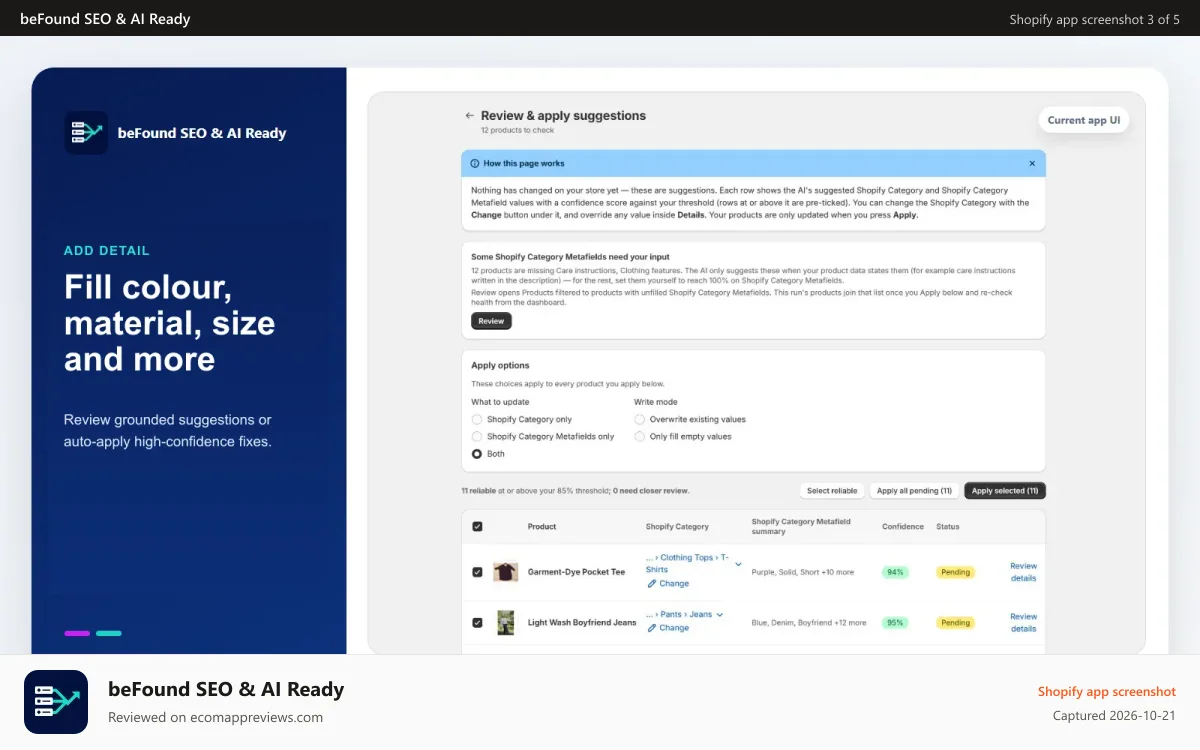Click the 'Confidence' column header

coord(903,526)
